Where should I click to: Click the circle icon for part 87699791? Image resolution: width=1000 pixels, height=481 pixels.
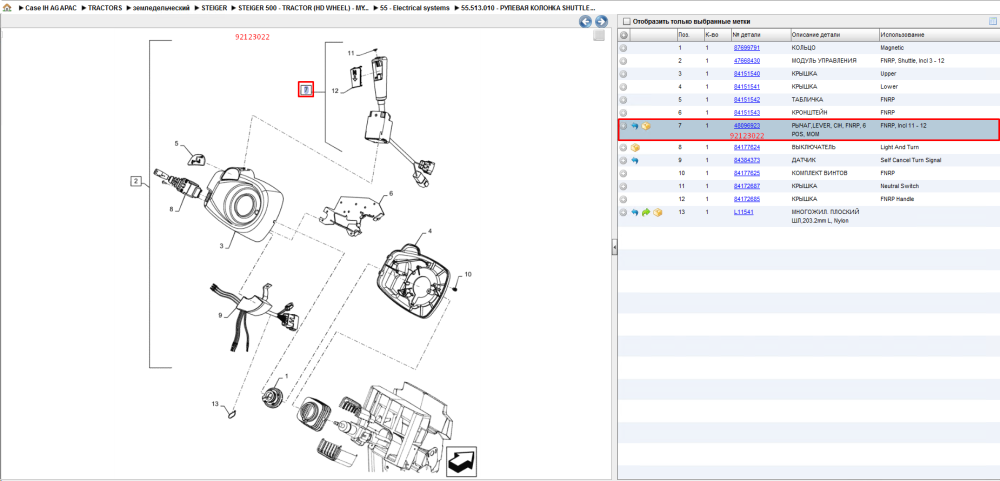click(624, 48)
